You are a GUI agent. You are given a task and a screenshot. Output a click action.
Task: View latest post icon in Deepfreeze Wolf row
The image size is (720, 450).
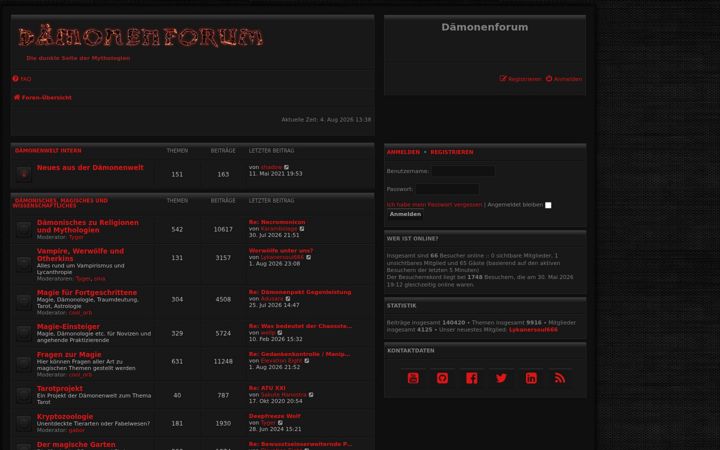[280, 423]
